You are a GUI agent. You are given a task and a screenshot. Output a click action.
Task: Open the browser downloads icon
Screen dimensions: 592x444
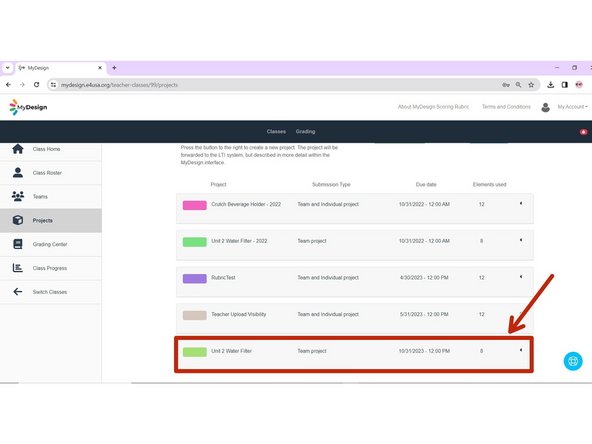point(550,85)
